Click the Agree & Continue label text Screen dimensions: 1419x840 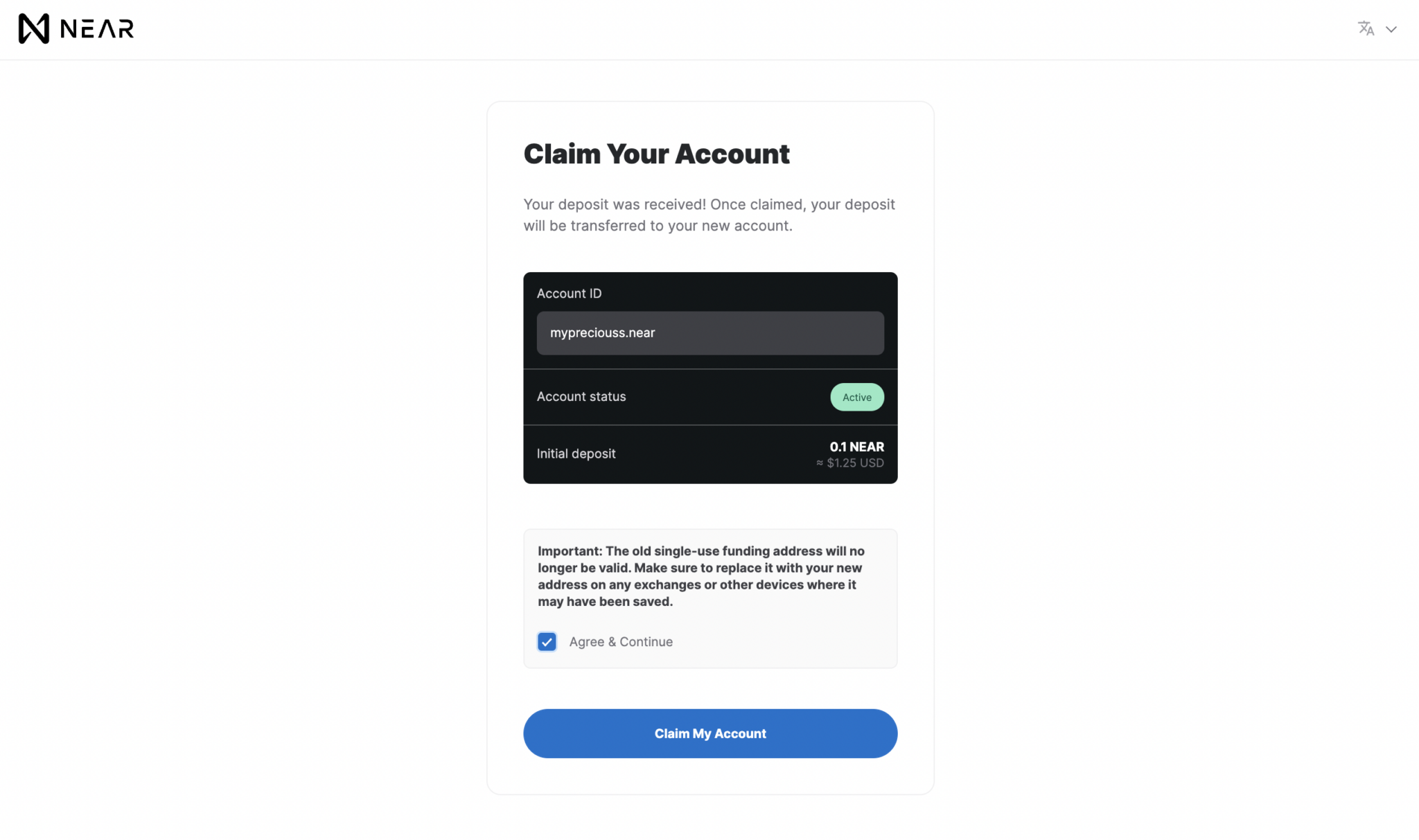(x=621, y=641)
